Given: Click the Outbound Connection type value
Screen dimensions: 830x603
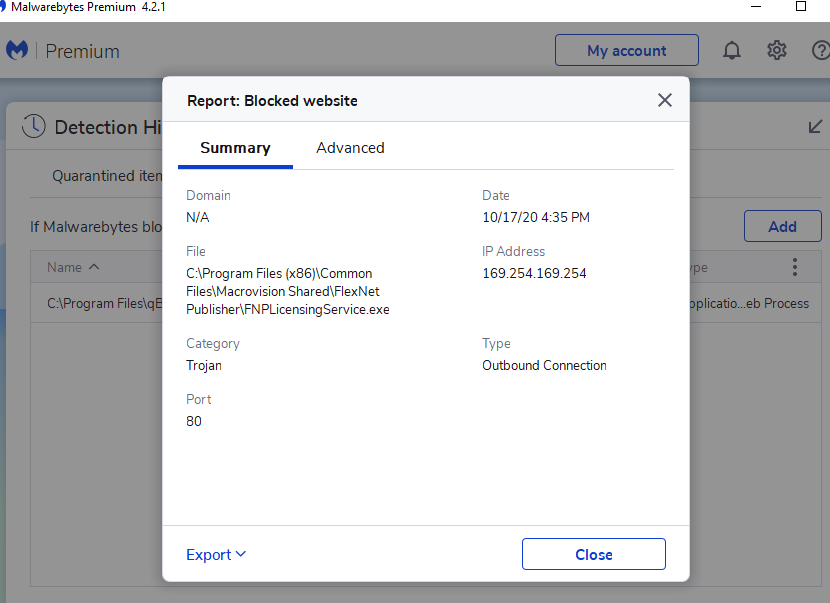Looking at the screenshot, I should pos(544,365).
